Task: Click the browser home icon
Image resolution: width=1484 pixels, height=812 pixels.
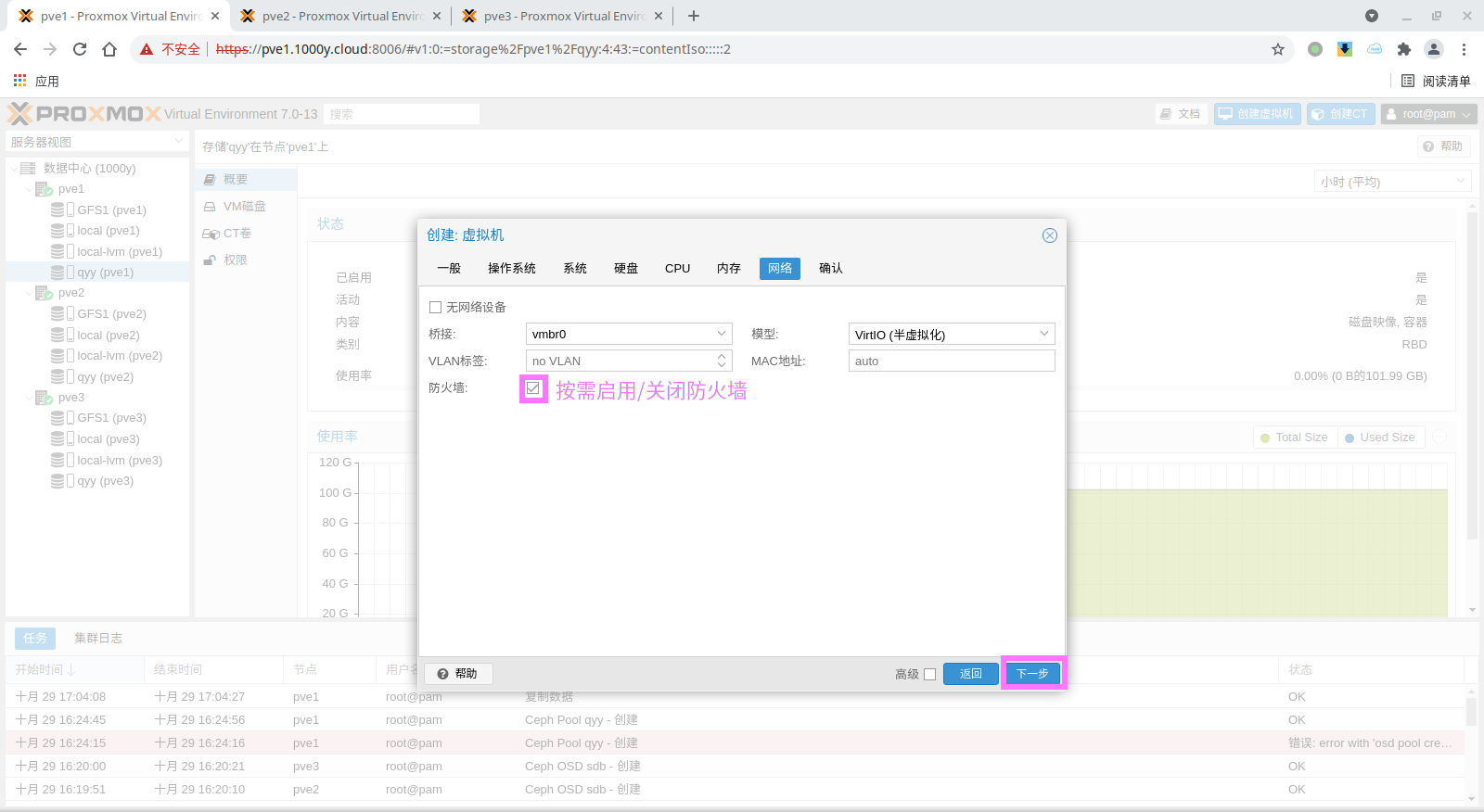Action: pyautogui.click(x=109, y=49)
